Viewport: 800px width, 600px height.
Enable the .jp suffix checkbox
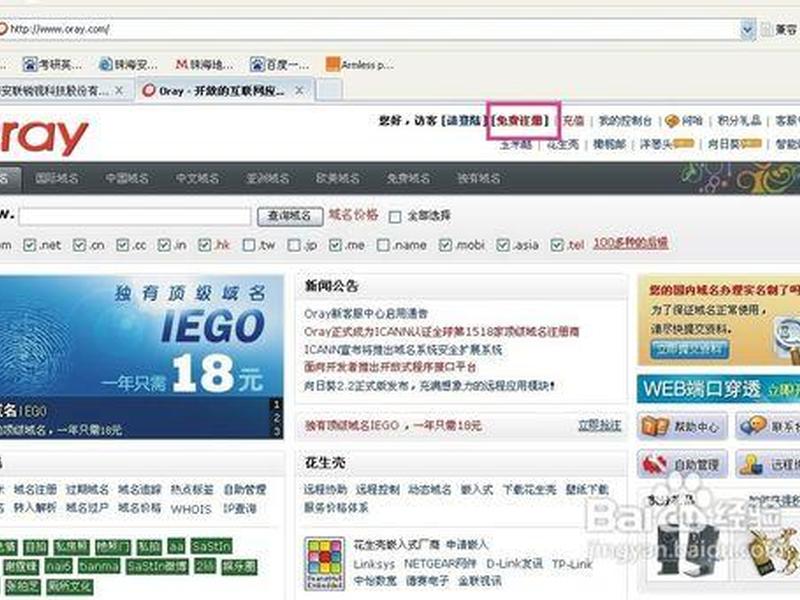[x=294, y=245]
